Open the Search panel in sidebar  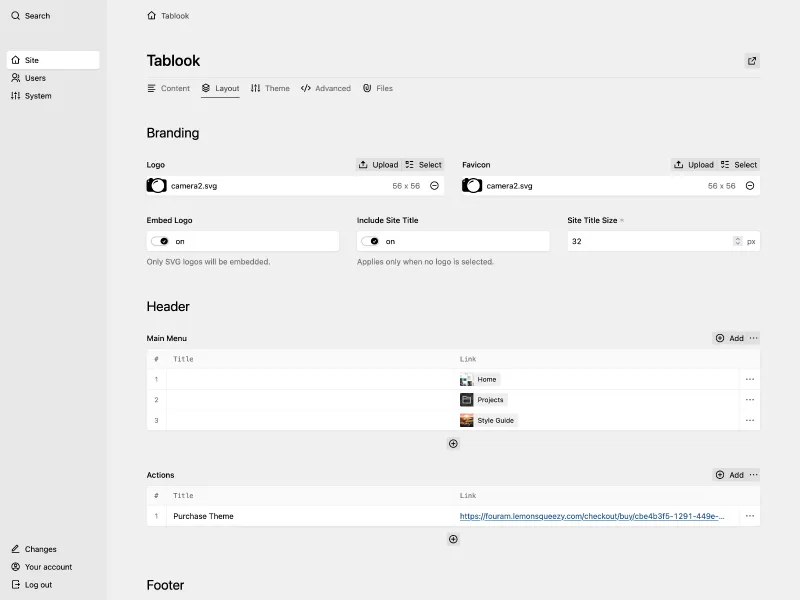pyautogui.click(x=32, y=16)
